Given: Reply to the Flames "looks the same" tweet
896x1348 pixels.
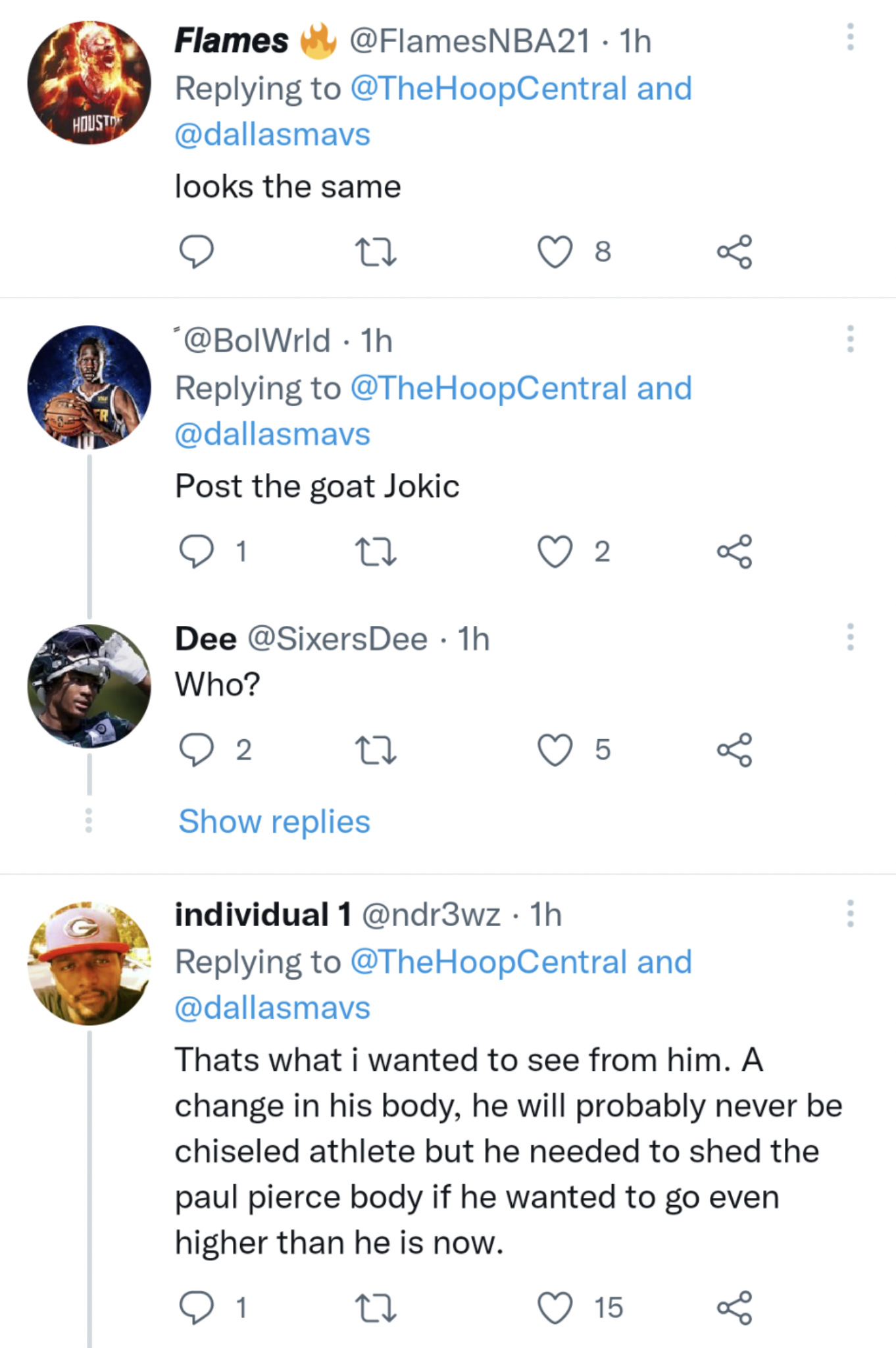Looking at the screenshot, I should click(196, 252).
